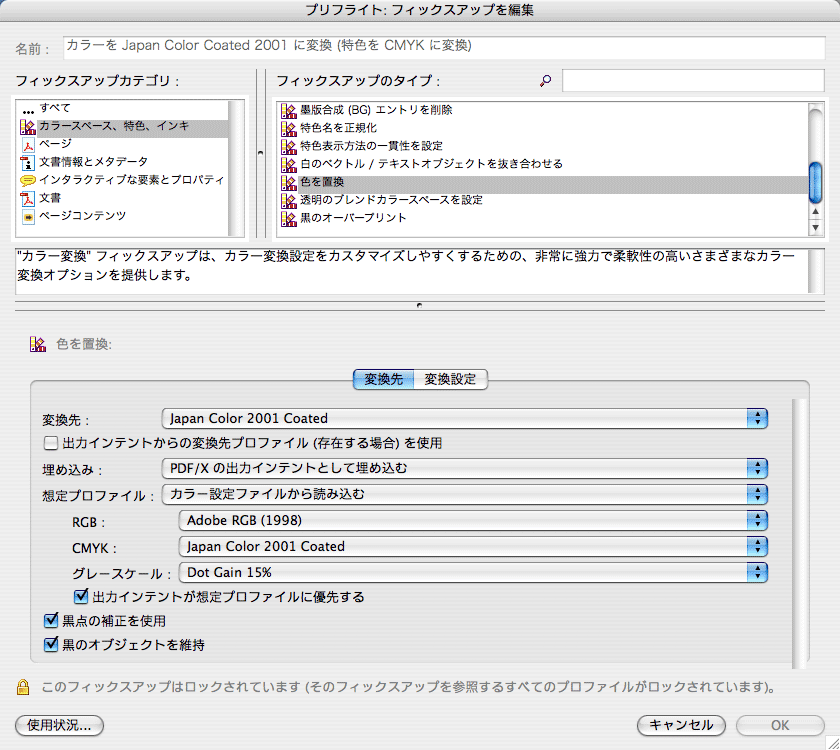
Task: Click the ページ category icon
Action: [28, 145]
